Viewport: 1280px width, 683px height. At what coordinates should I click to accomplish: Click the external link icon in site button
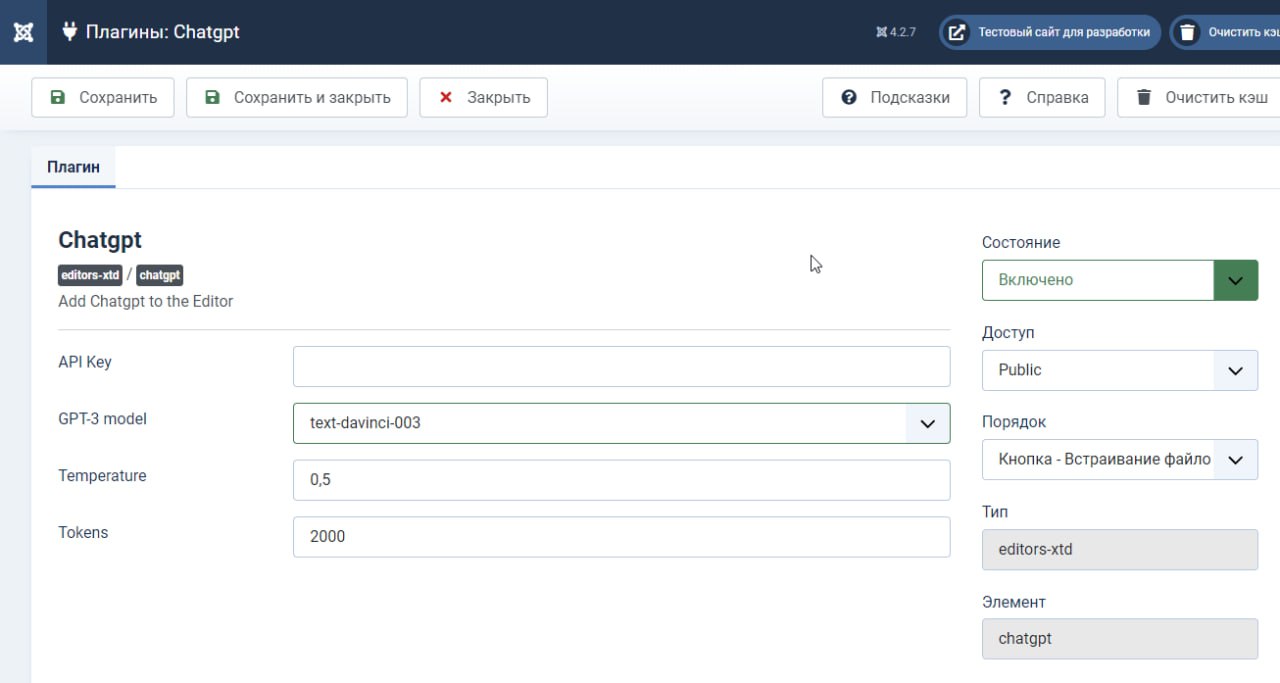957,32
